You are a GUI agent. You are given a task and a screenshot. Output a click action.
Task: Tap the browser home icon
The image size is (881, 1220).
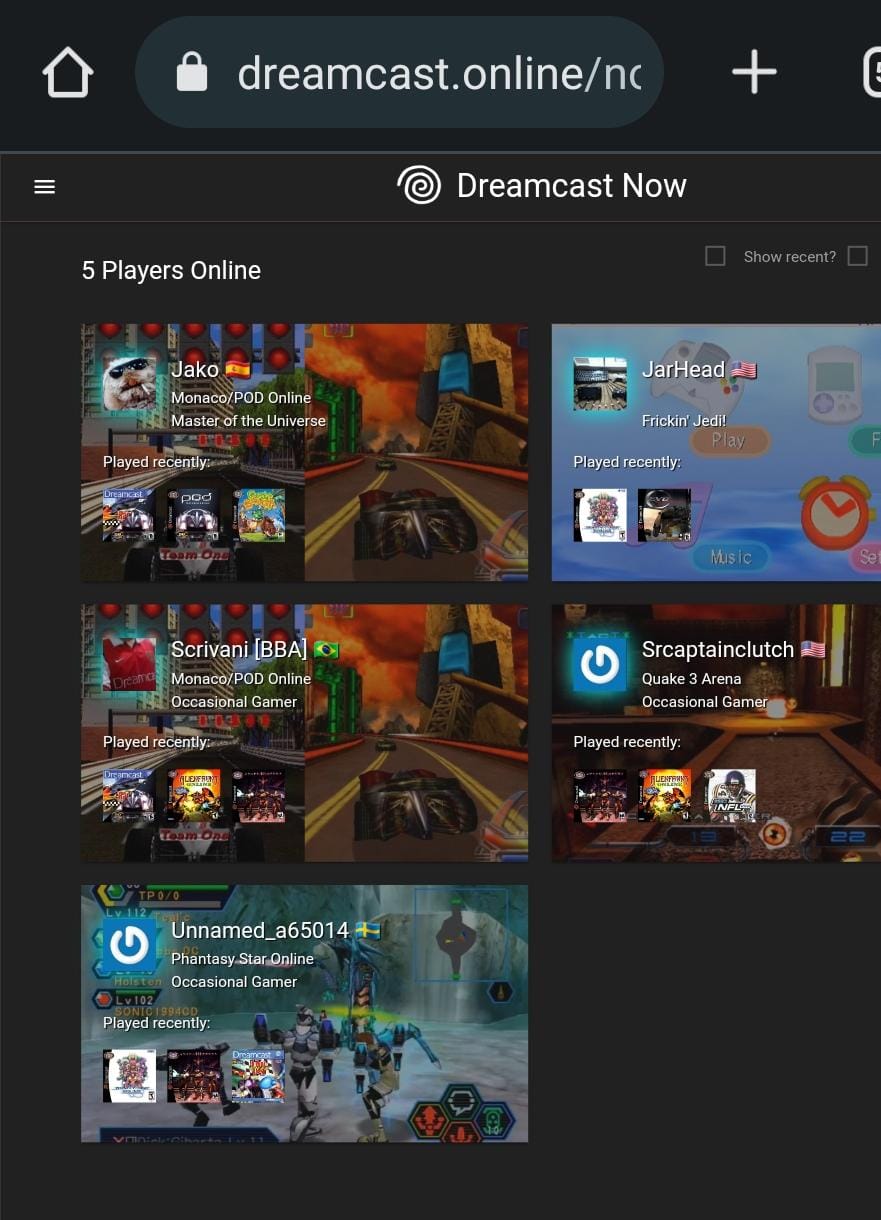click(x=68, y=73)
